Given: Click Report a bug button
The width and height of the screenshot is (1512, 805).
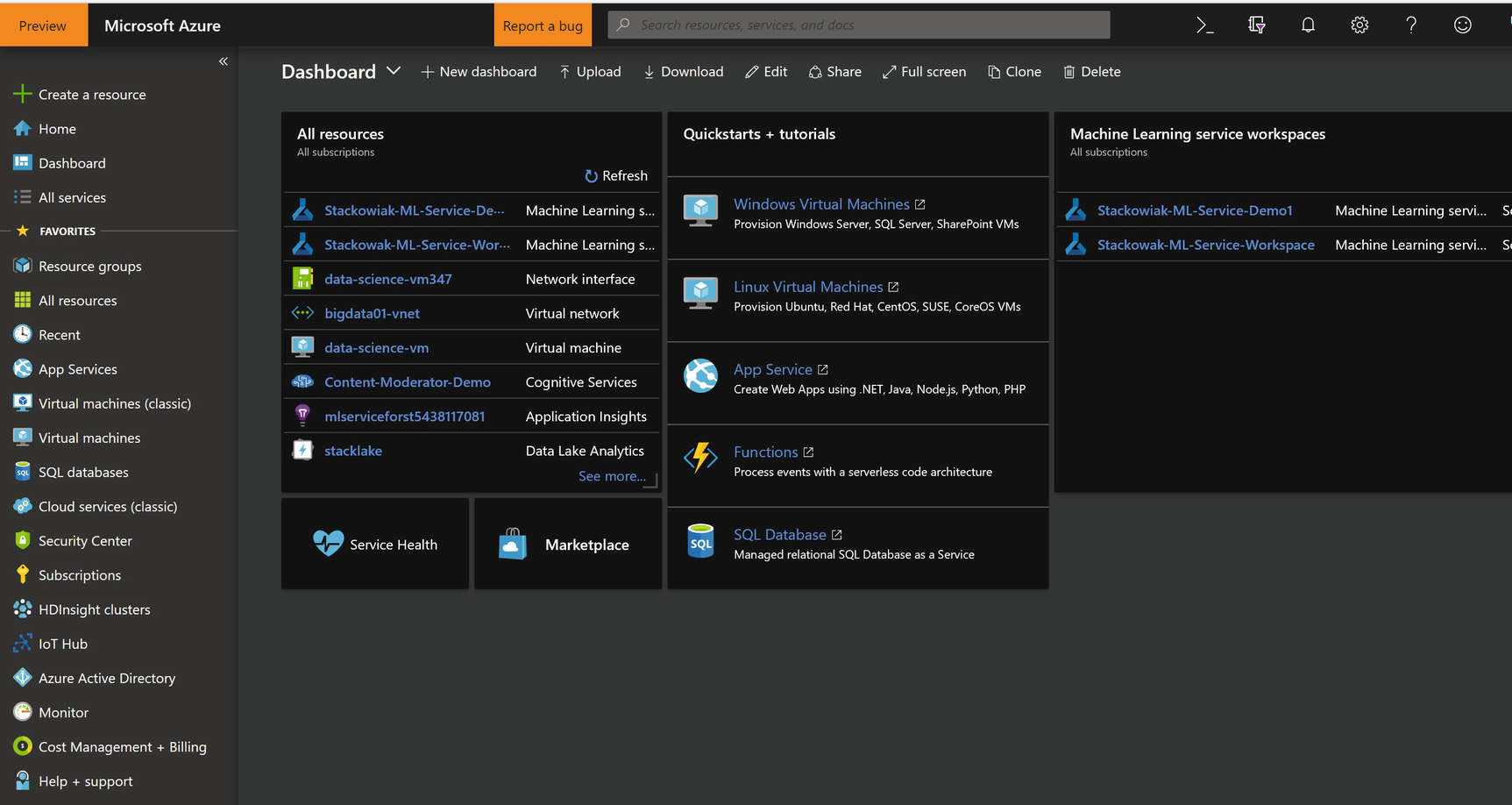Looking at the screenshot, I should [543, 25].
